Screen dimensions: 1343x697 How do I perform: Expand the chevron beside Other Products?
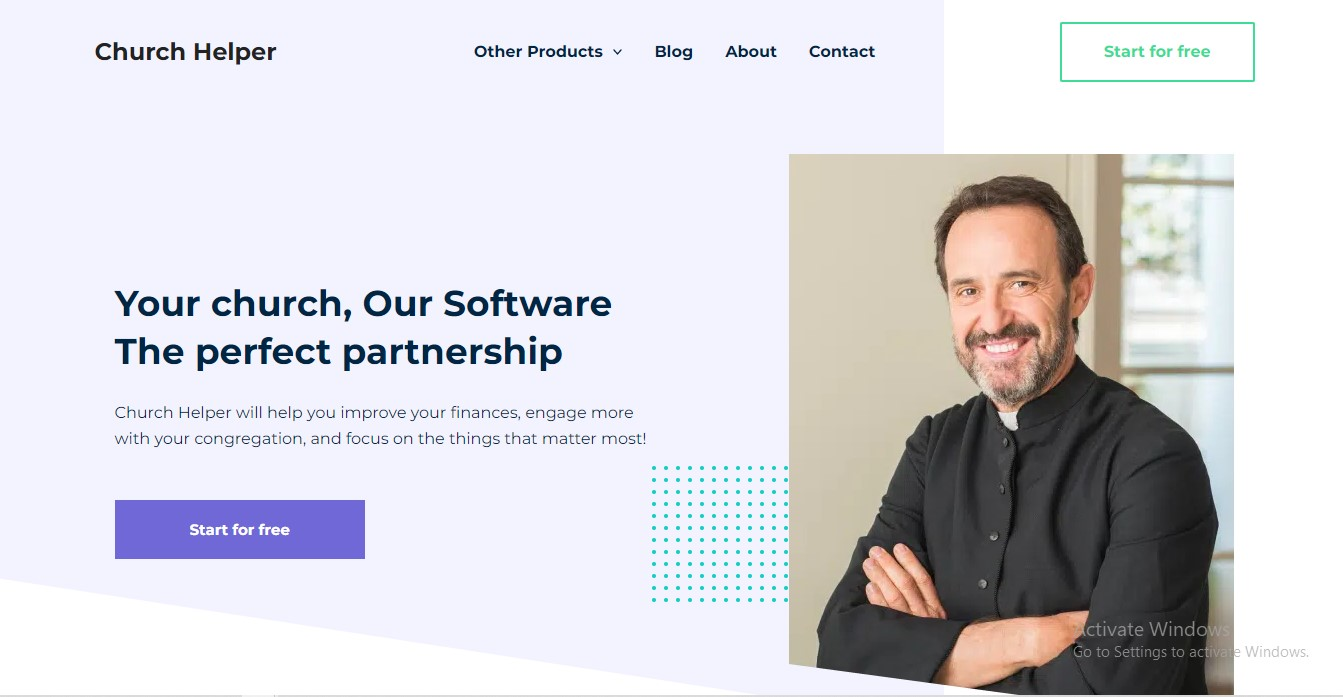(x=617, y=52)
